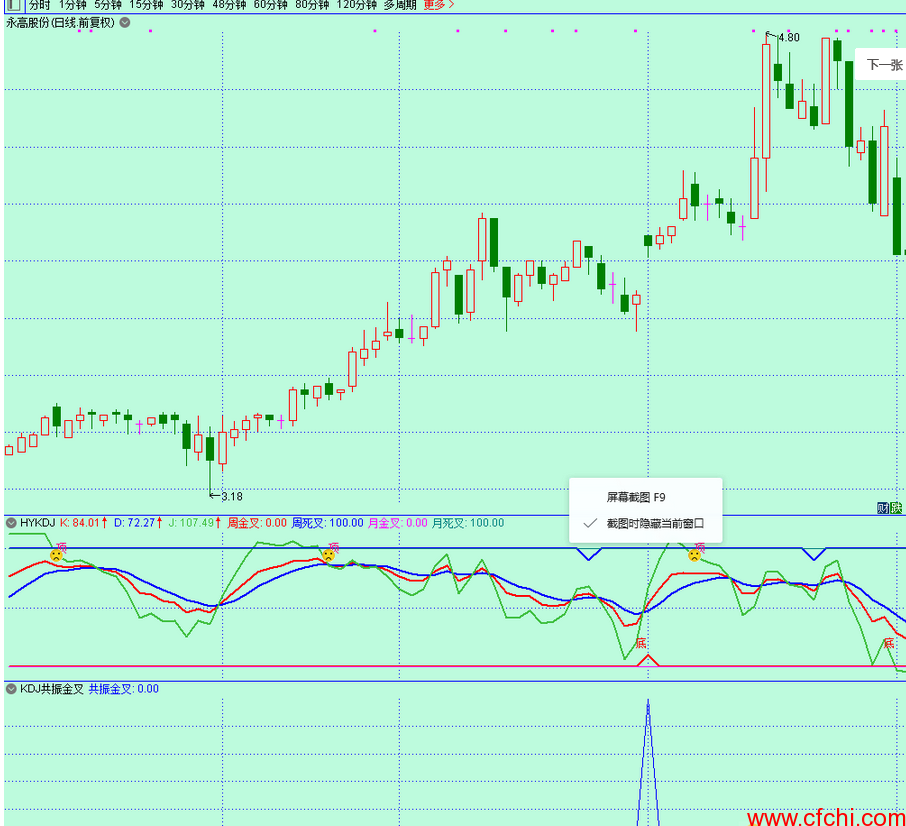Image resolution: width=906 pixels, height=826 pixels.
Task: Click the K: 84.01 value
Action: 84,523
